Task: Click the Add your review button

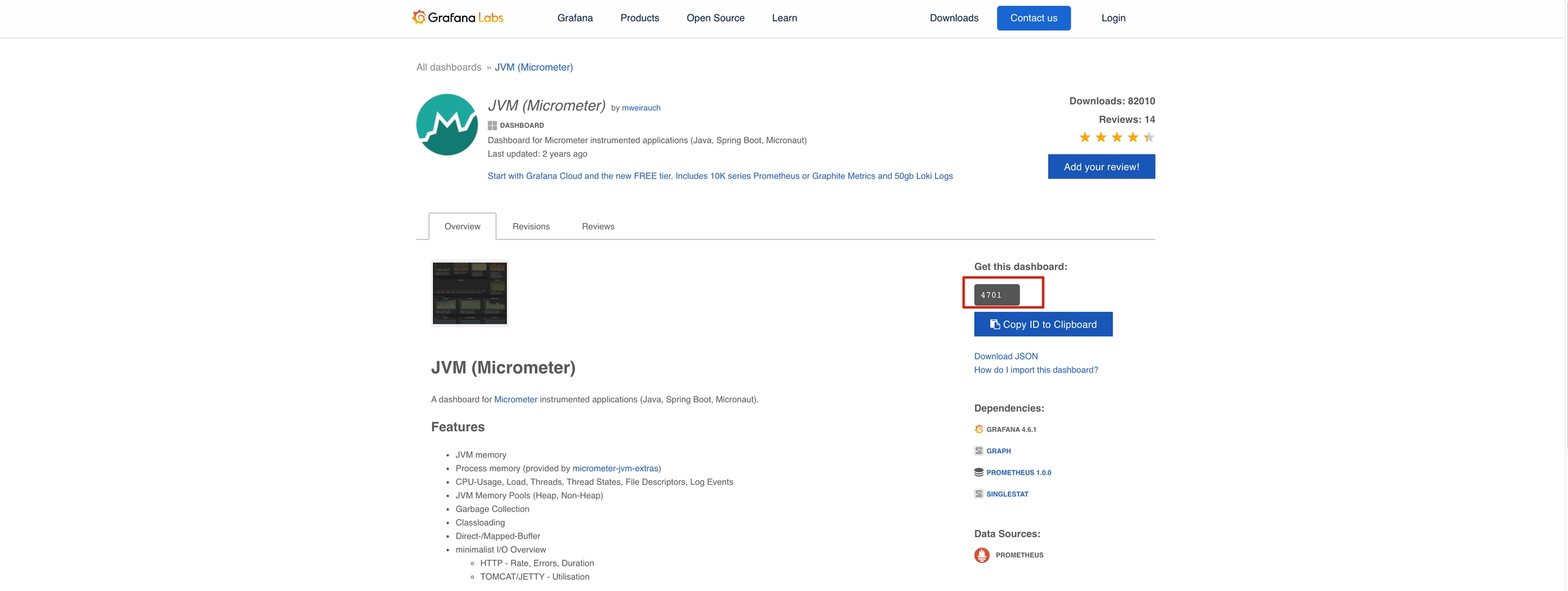Action: 1100,167
